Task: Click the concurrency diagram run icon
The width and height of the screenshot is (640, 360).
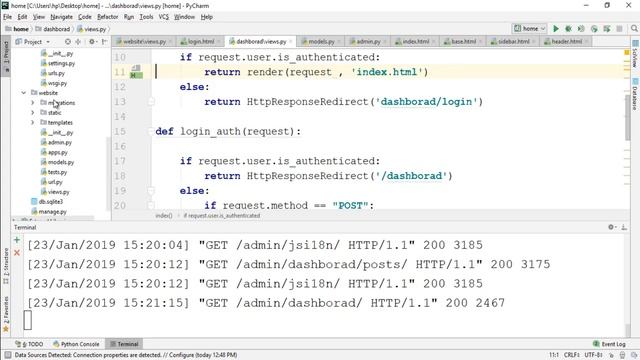Action: (x=607, y=29)
